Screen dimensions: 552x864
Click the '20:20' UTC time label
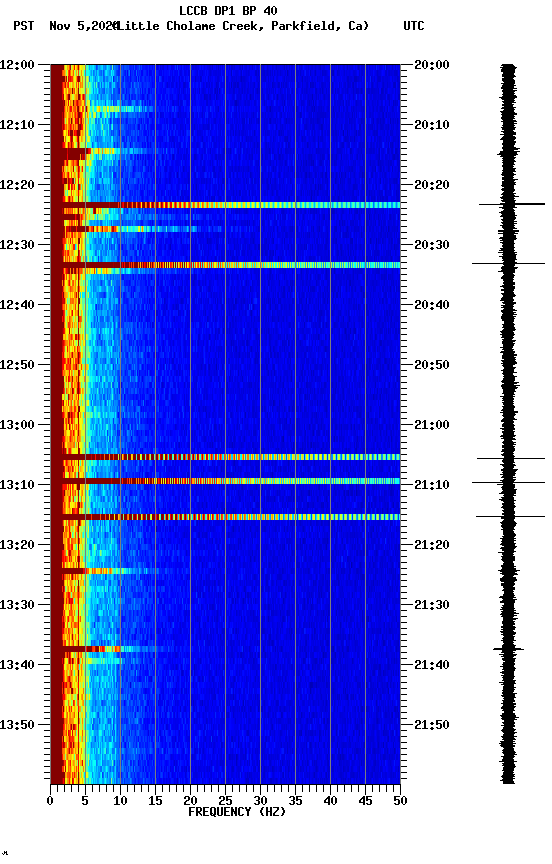coord(432,185)
